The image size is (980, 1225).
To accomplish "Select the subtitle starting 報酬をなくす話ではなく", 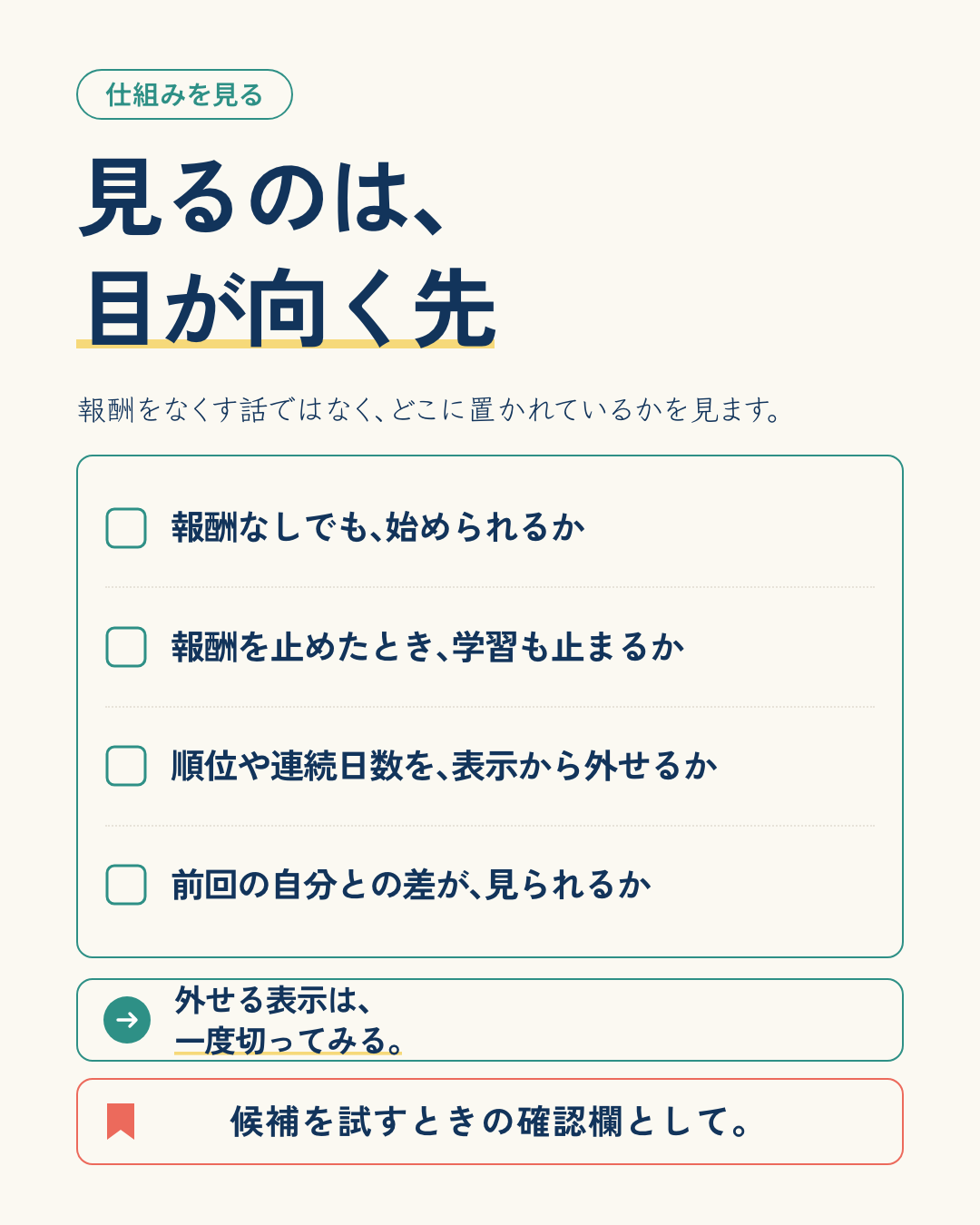I will tap(430, 410).
